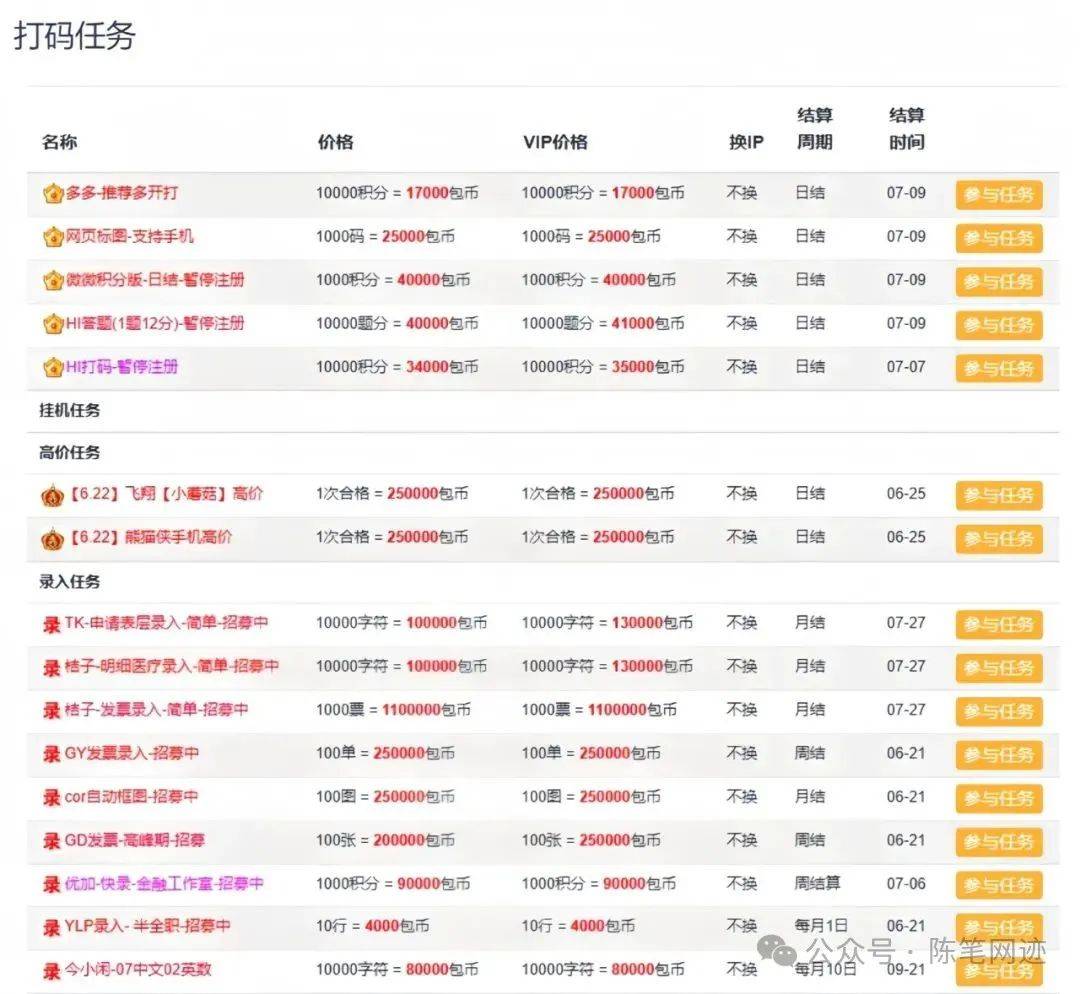Select the 录入任务 section heading
Image resolution: width=1080 pixels, height=994 pixels.
pyautogui.click(x=70, y=582)
